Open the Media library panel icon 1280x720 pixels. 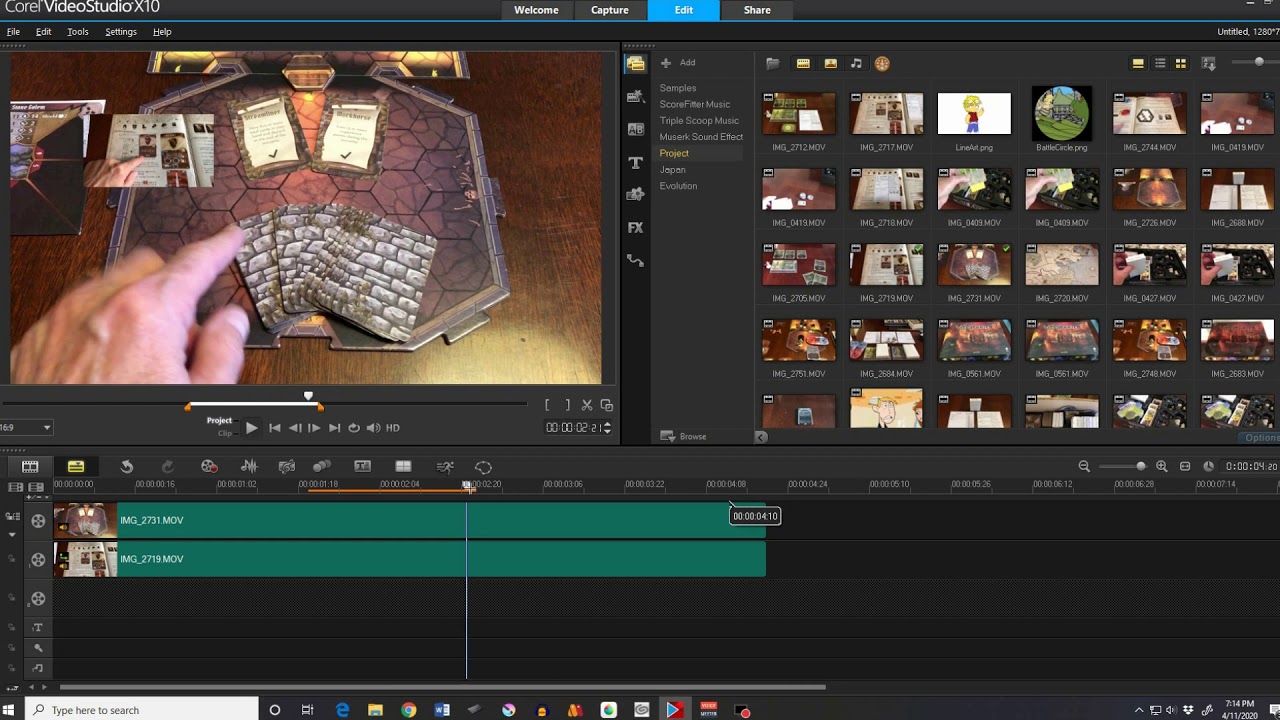coord(635,64)
